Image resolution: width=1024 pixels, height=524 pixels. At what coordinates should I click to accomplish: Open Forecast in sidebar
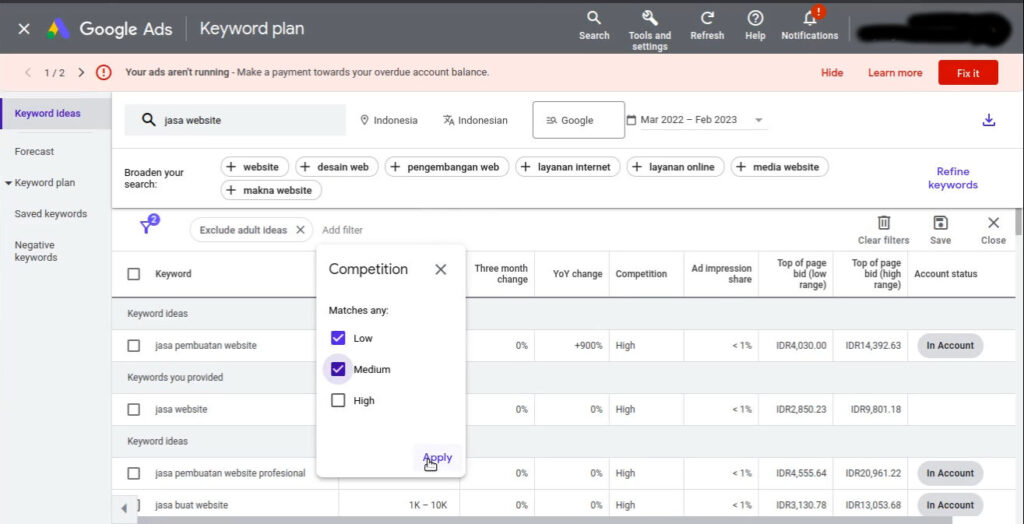[x=35, y=152]
